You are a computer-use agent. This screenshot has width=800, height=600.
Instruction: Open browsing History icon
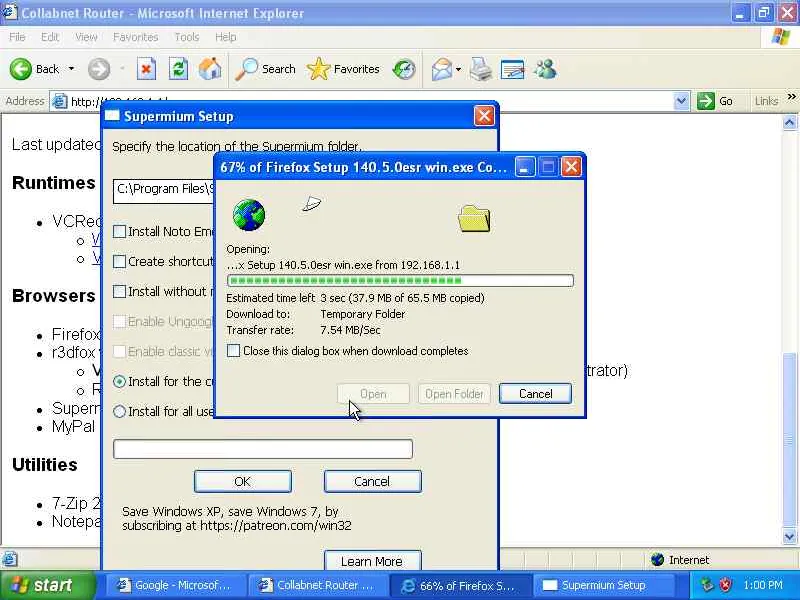[404, 69]
